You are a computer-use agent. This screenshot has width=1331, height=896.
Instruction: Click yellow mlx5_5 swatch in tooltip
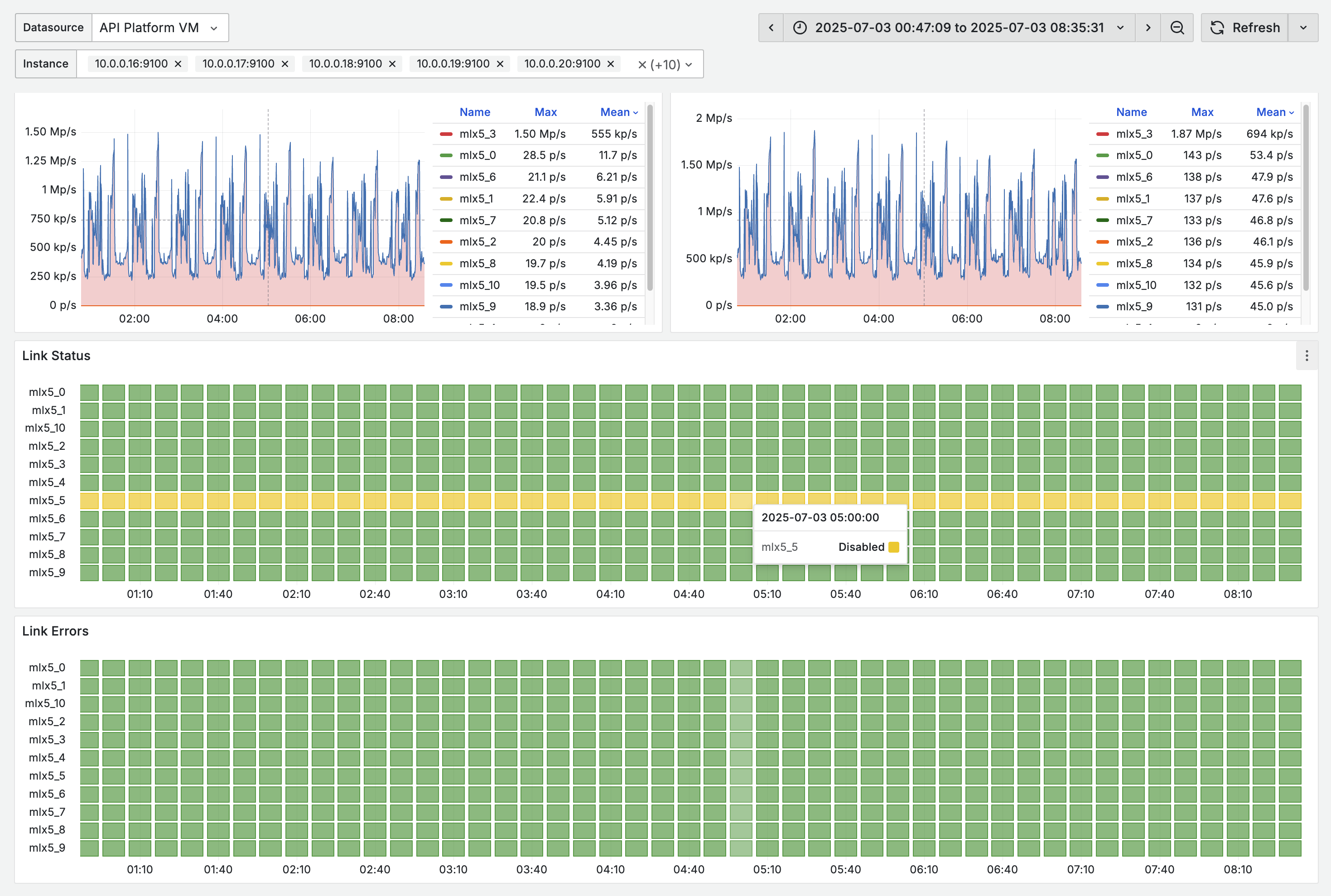[894, 547]
